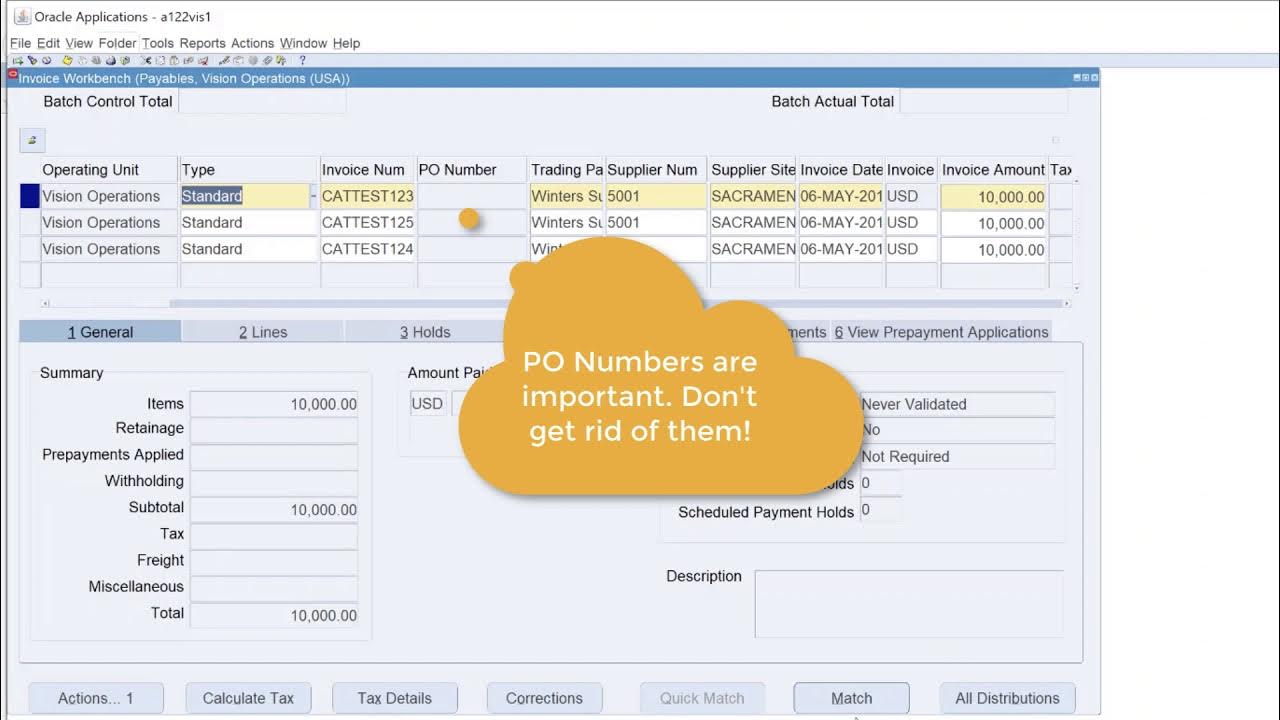Image resolution: width=1280 pixels, height=720 pixels.
Task: Click the Type field of CATTEST123 row
Action: point(245,196)
